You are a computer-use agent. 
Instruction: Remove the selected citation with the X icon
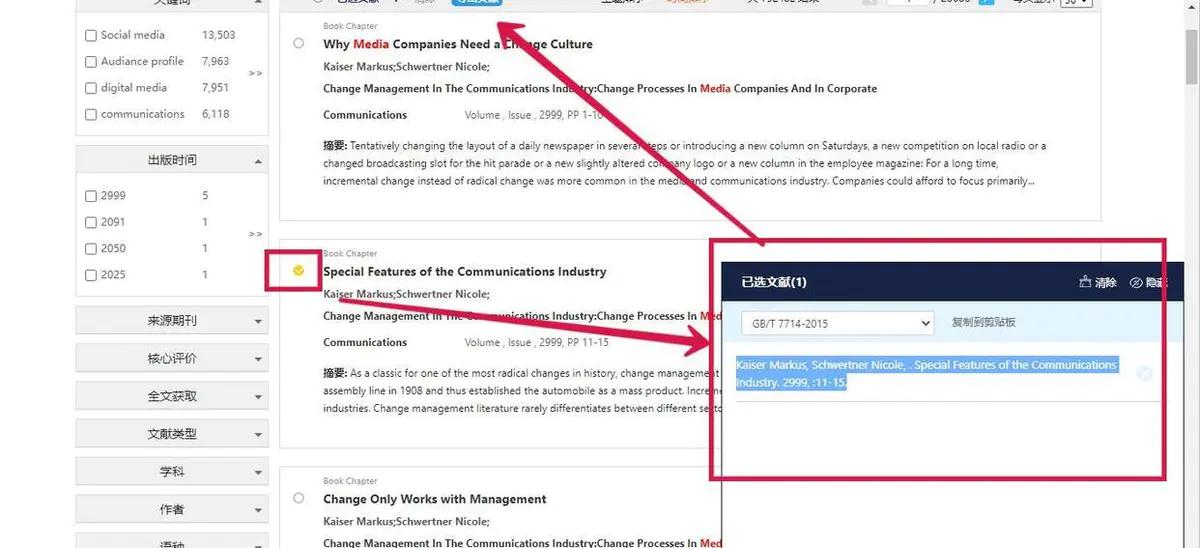click(1145, 374)
